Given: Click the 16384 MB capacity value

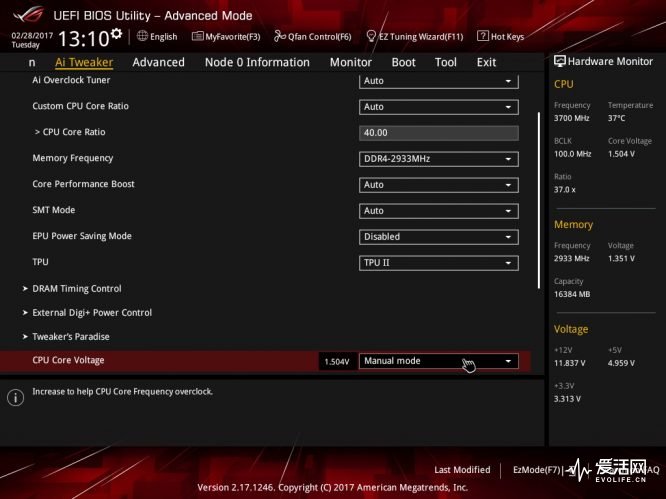Looking at the screenshot, I should point(572,294).
